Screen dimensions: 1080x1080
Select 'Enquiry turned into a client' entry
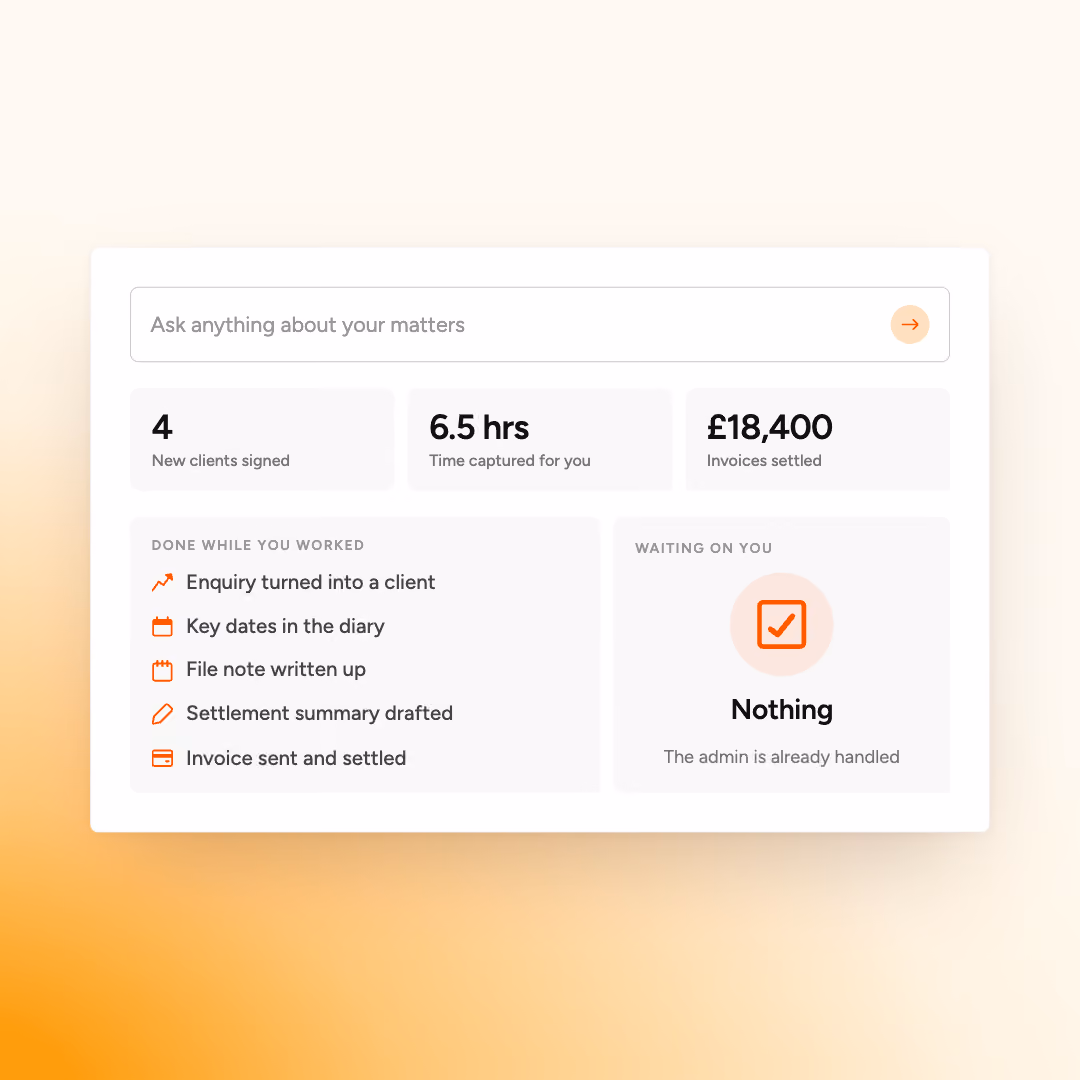(311, 583)
